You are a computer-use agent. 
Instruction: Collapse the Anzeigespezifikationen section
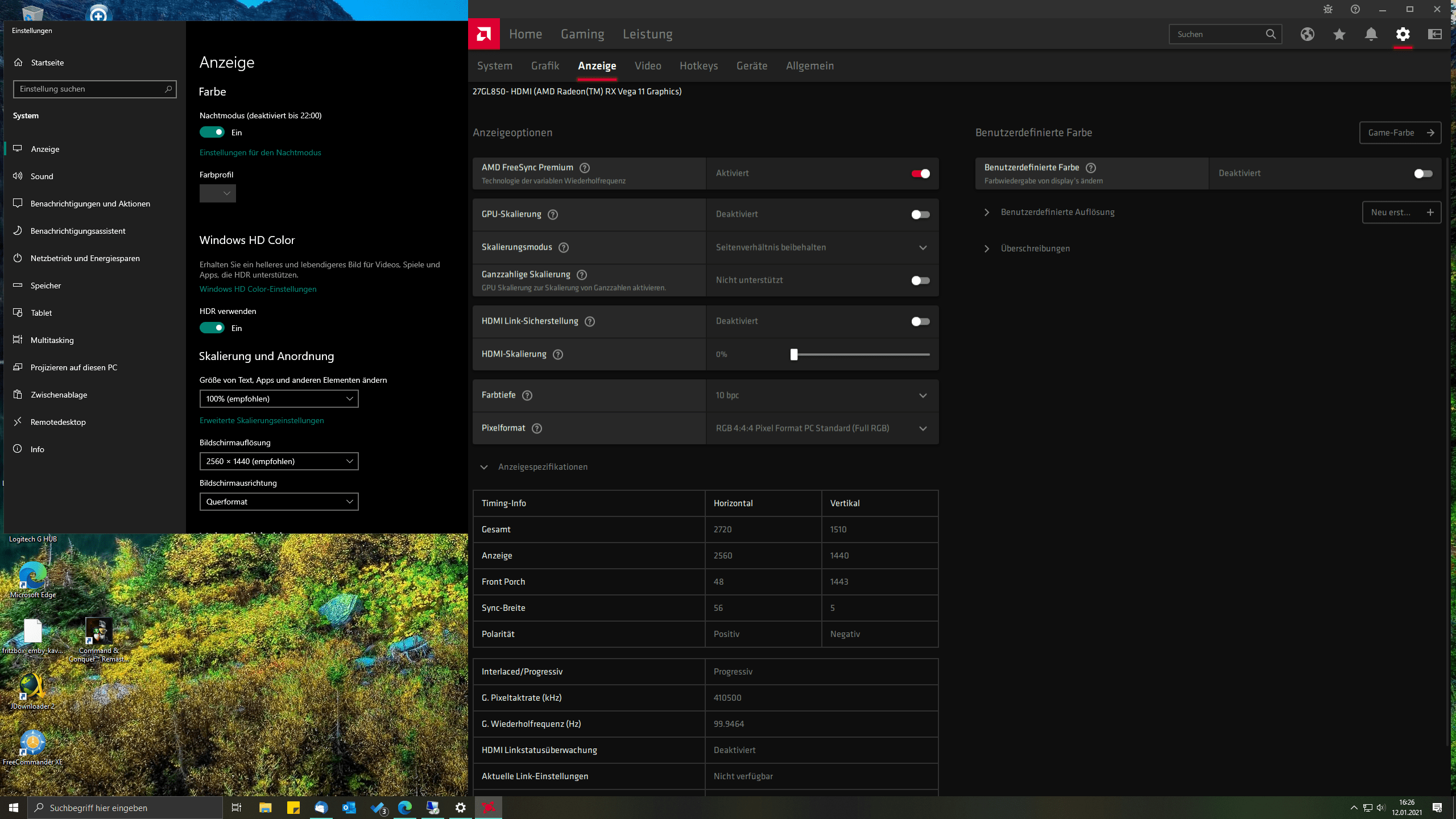(x=484, y=467)
